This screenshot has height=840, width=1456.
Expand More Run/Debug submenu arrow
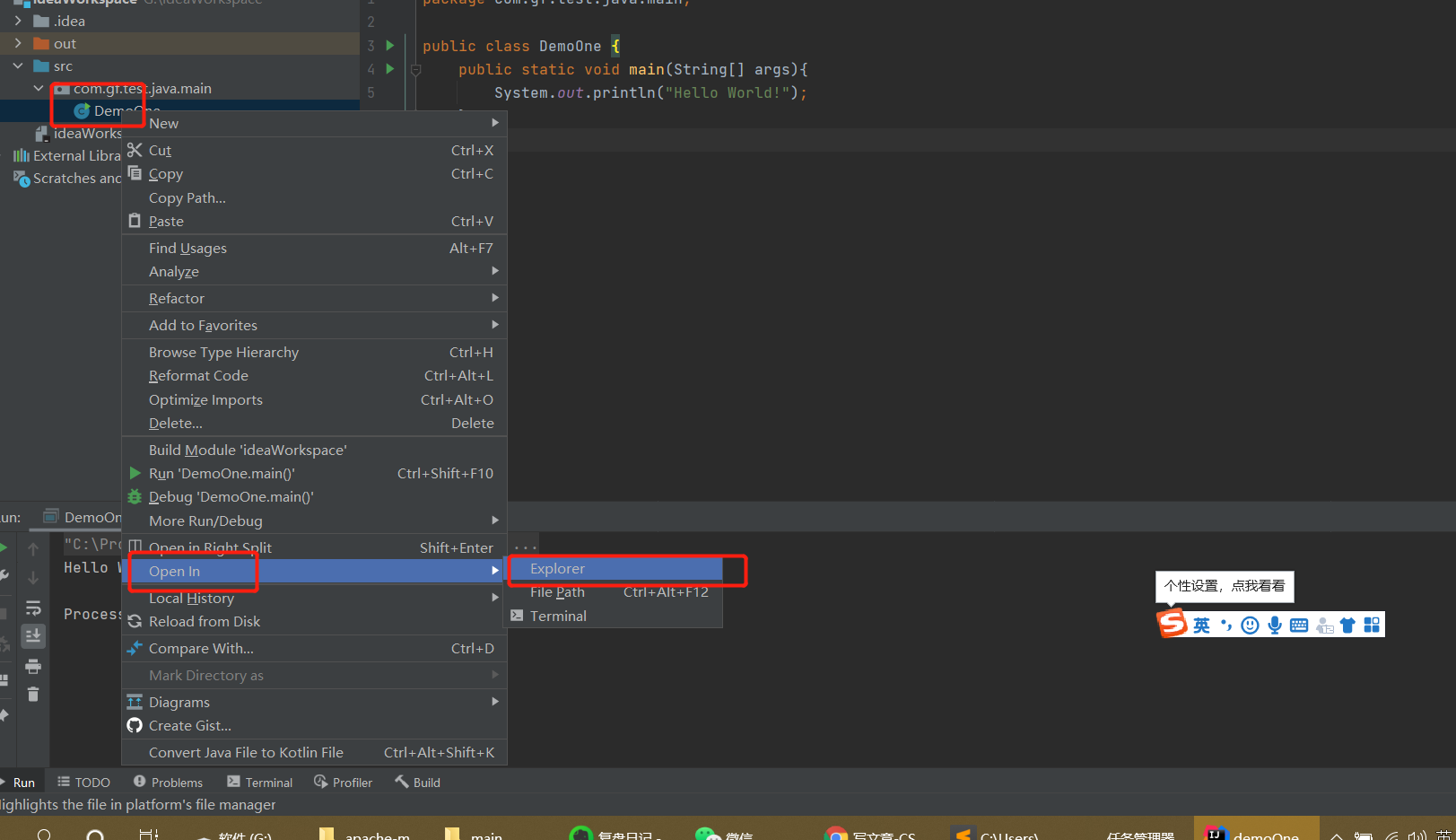coord(495,521)
